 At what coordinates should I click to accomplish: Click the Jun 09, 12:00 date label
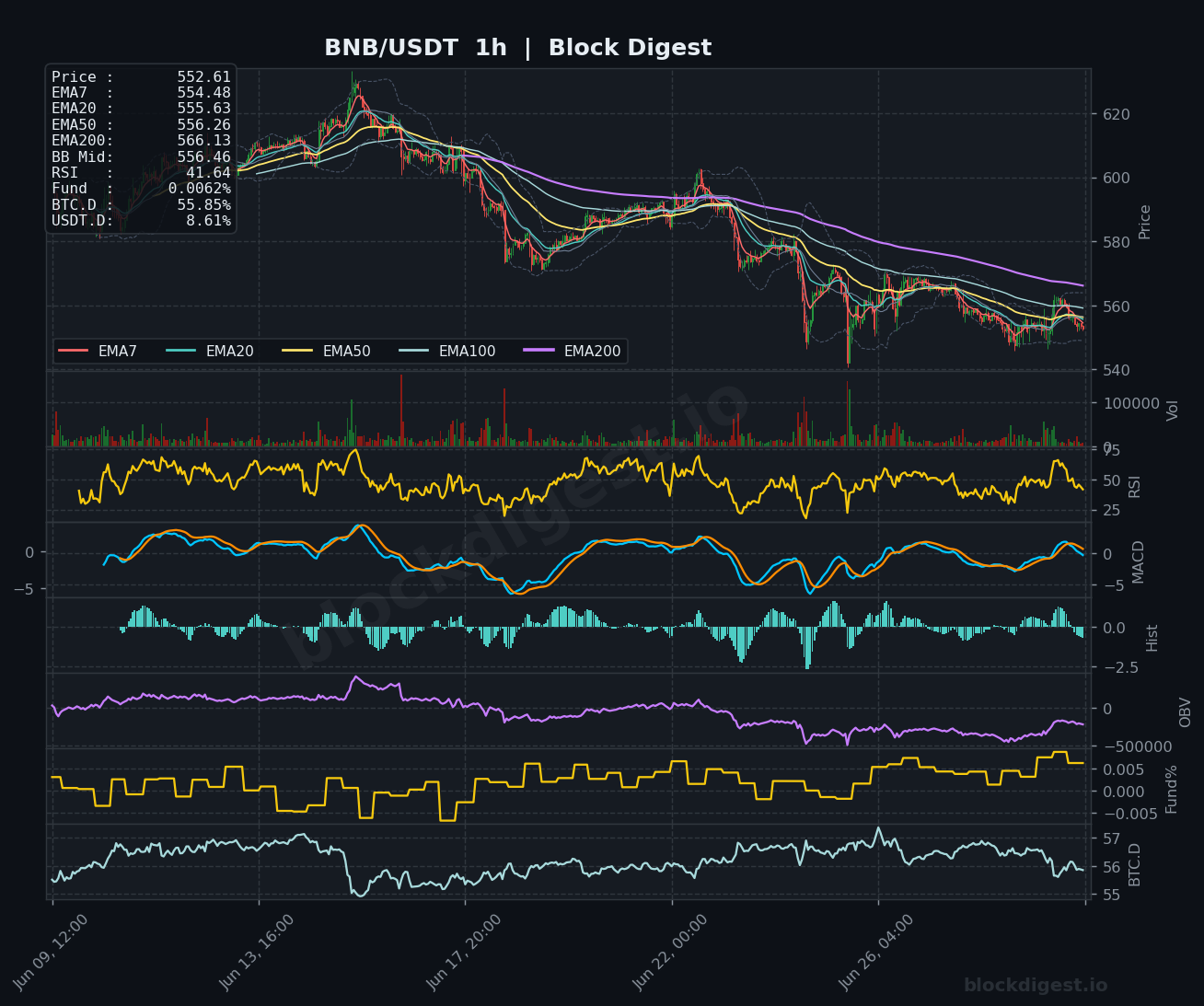51,952
